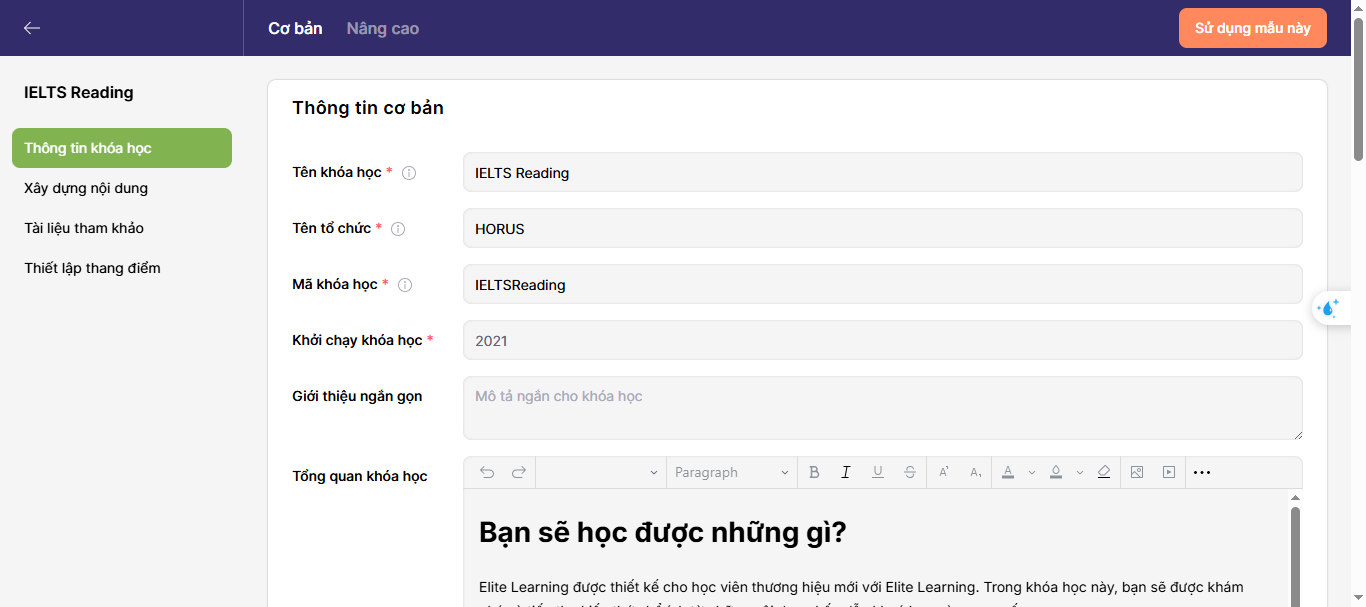This screenshot has height=607, width=1366.
Task: Apply the text color button
Action: coord(1008,472)
